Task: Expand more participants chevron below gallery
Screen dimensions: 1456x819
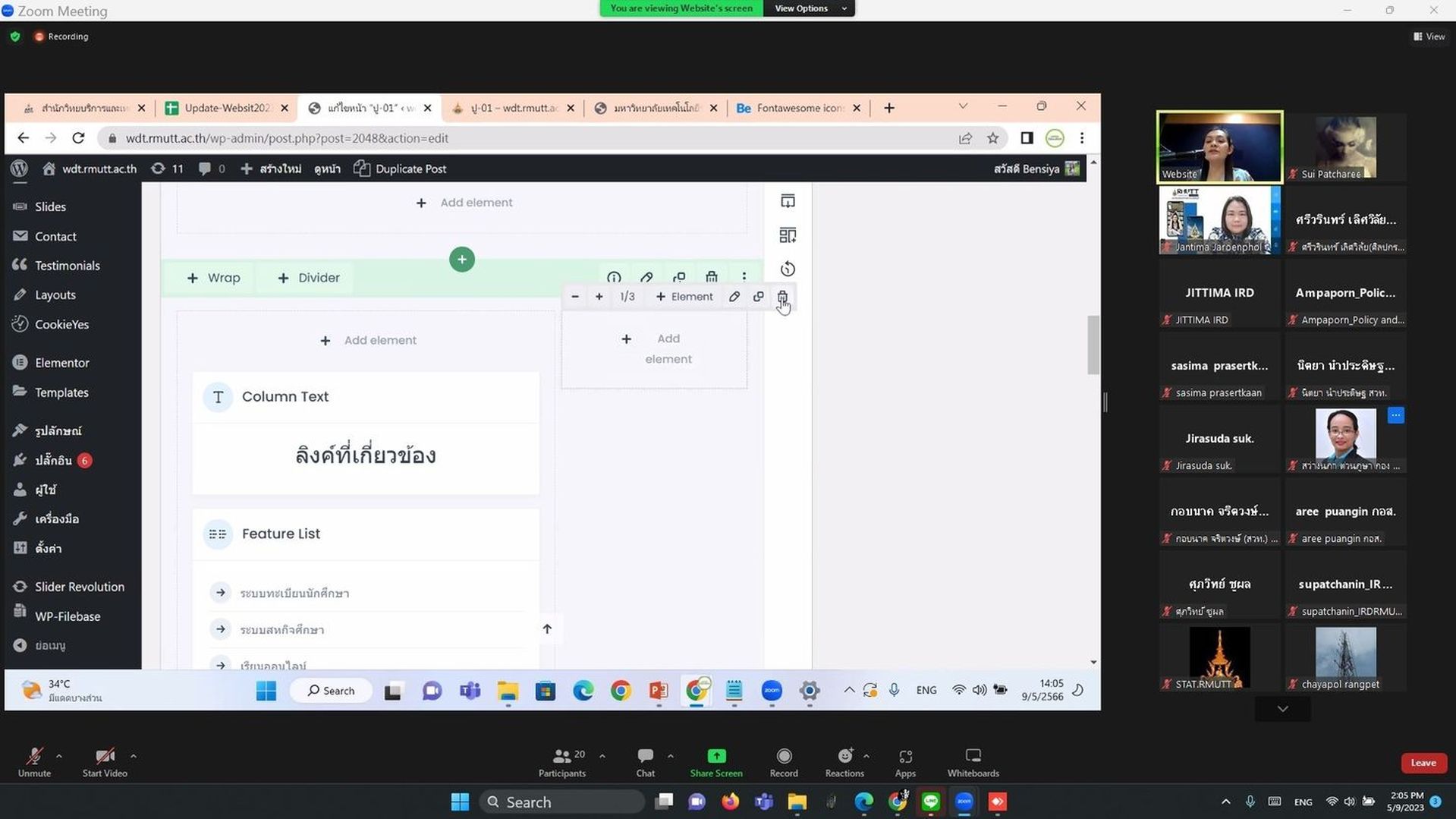Action: click(x=1282, y=709)
